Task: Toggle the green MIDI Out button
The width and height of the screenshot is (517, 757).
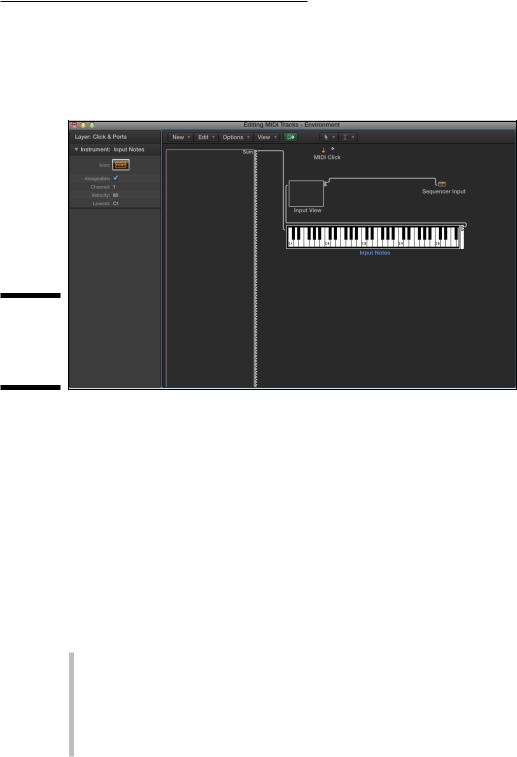Action: [x=291, y=137]
